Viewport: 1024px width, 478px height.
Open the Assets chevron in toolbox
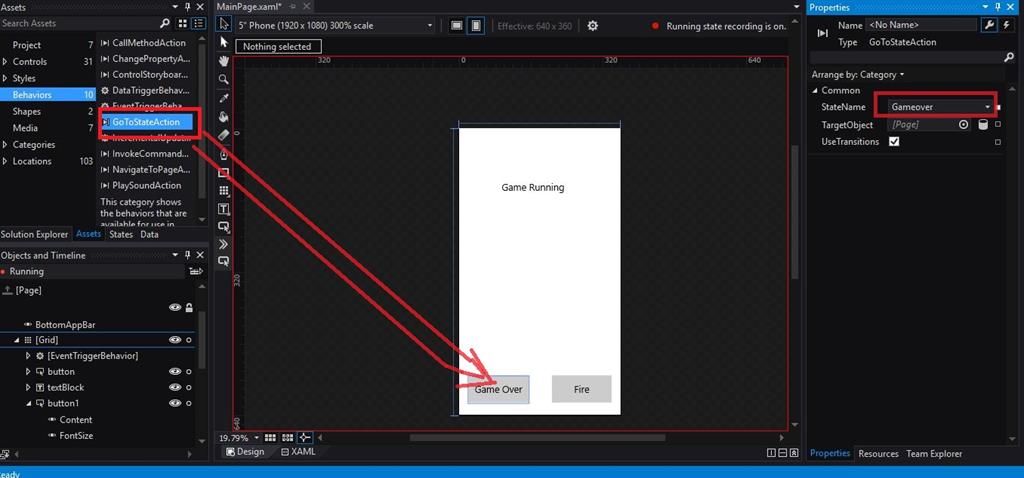pyautogui.click(x=224, y=244)
